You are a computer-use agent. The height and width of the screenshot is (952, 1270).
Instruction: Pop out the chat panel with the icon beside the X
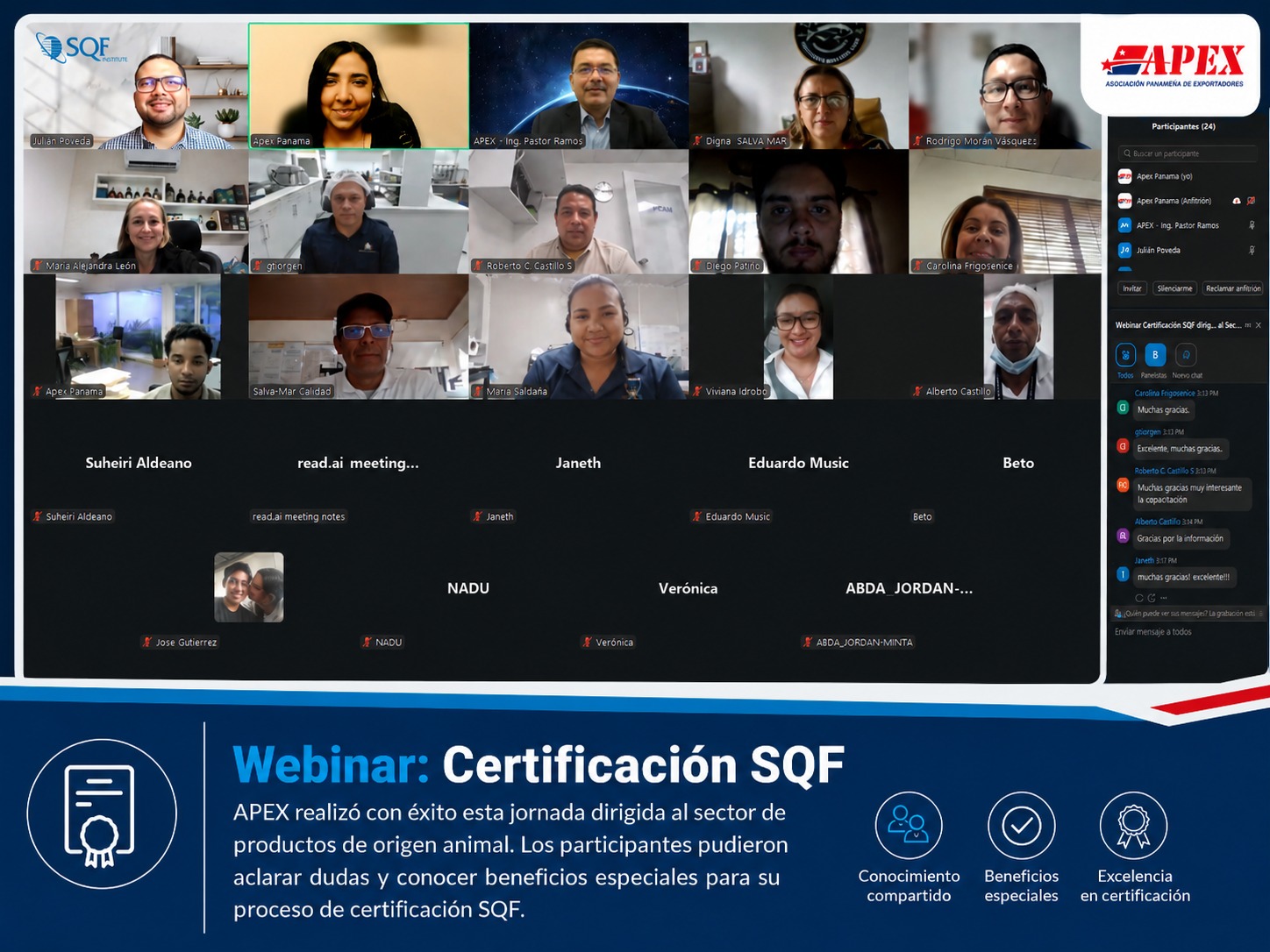click(x=1248, y=325)
